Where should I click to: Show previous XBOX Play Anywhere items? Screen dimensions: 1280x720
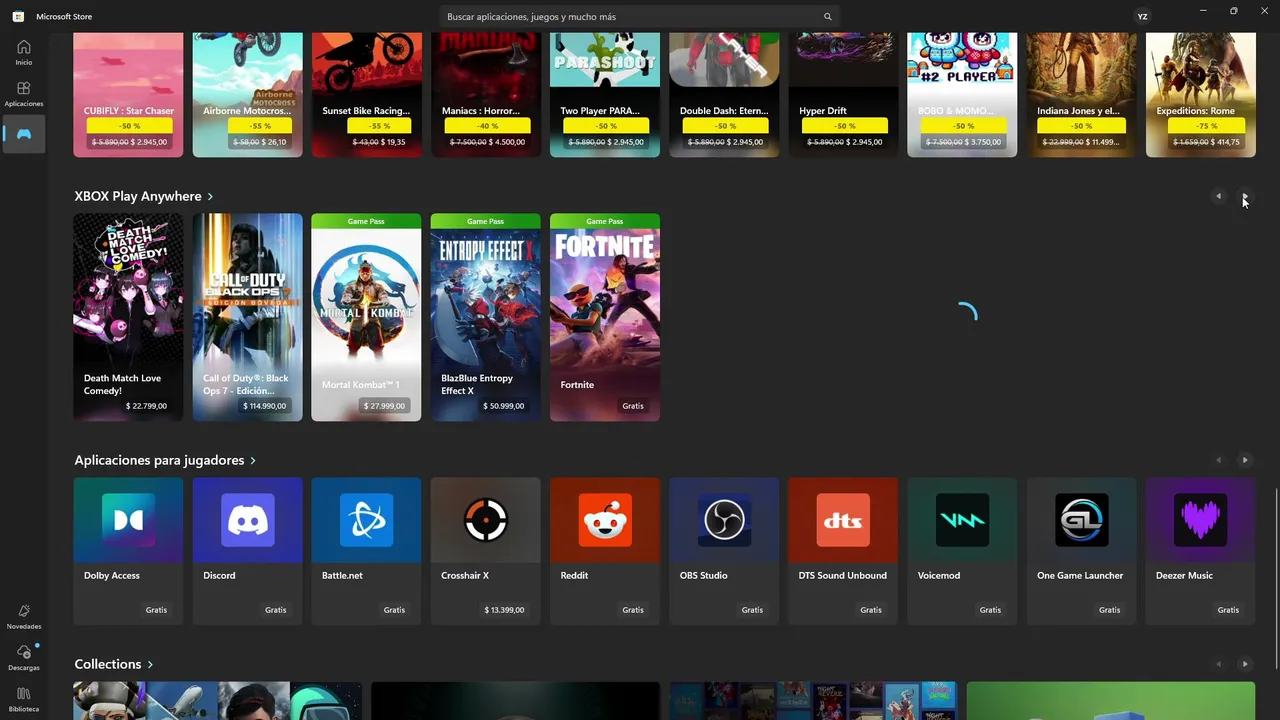pyautogui.click(x=1218, y=196)
